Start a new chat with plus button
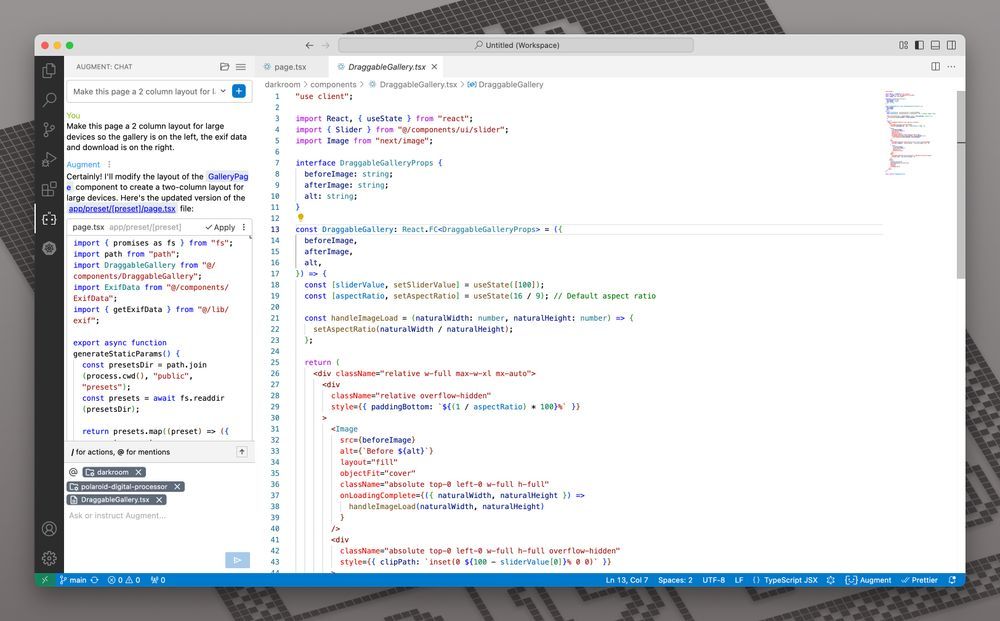1000x621 pixels. pyautogui.click(x=239, y=91)
